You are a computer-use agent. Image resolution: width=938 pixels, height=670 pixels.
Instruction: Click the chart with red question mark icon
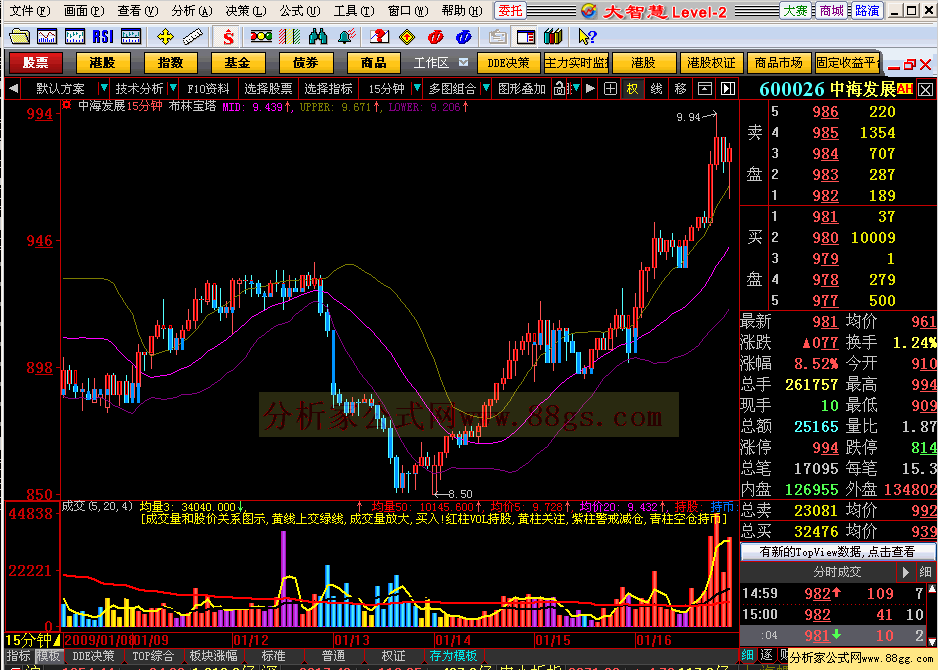379,37
